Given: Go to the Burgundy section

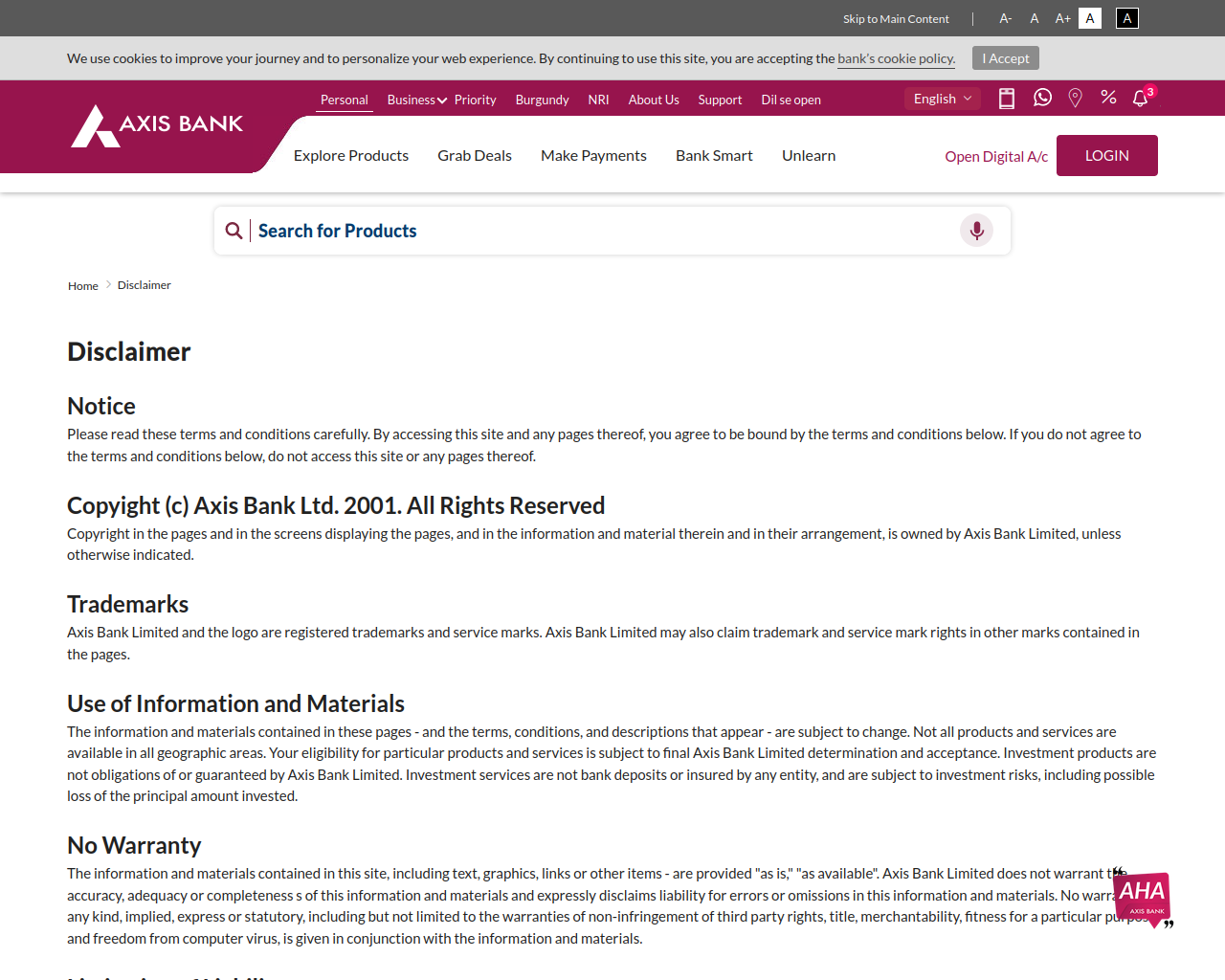Looking at the screenshot, I should pyautogui.click(x=543, y=100).
